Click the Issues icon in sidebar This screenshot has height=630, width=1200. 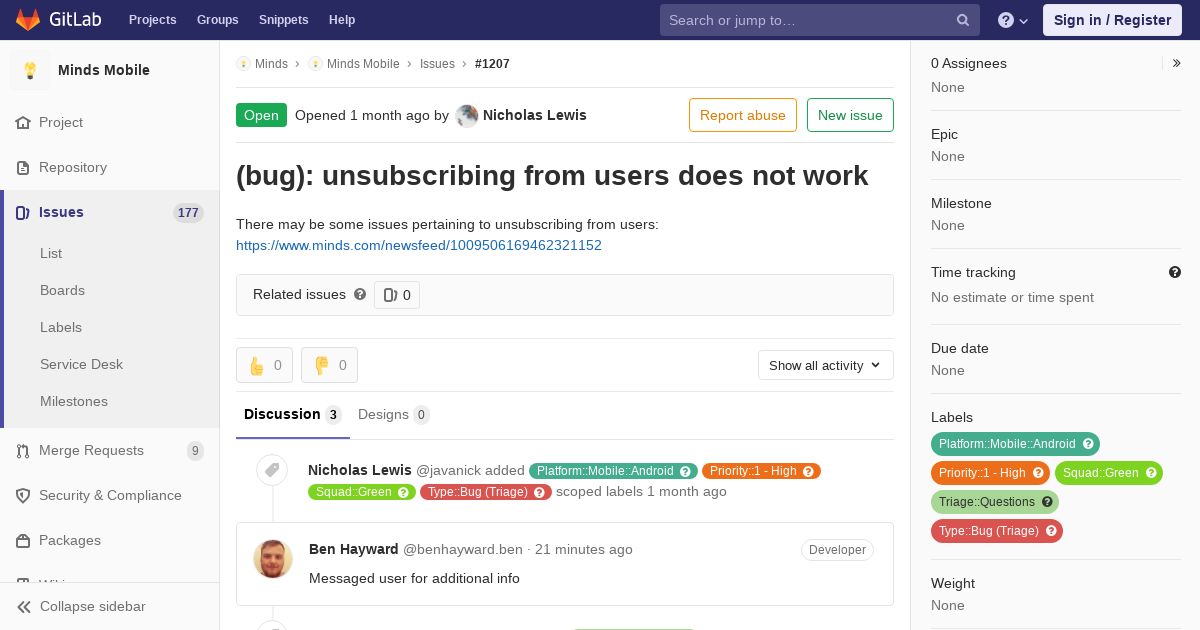pyautogui.click(x=23, y=213)
